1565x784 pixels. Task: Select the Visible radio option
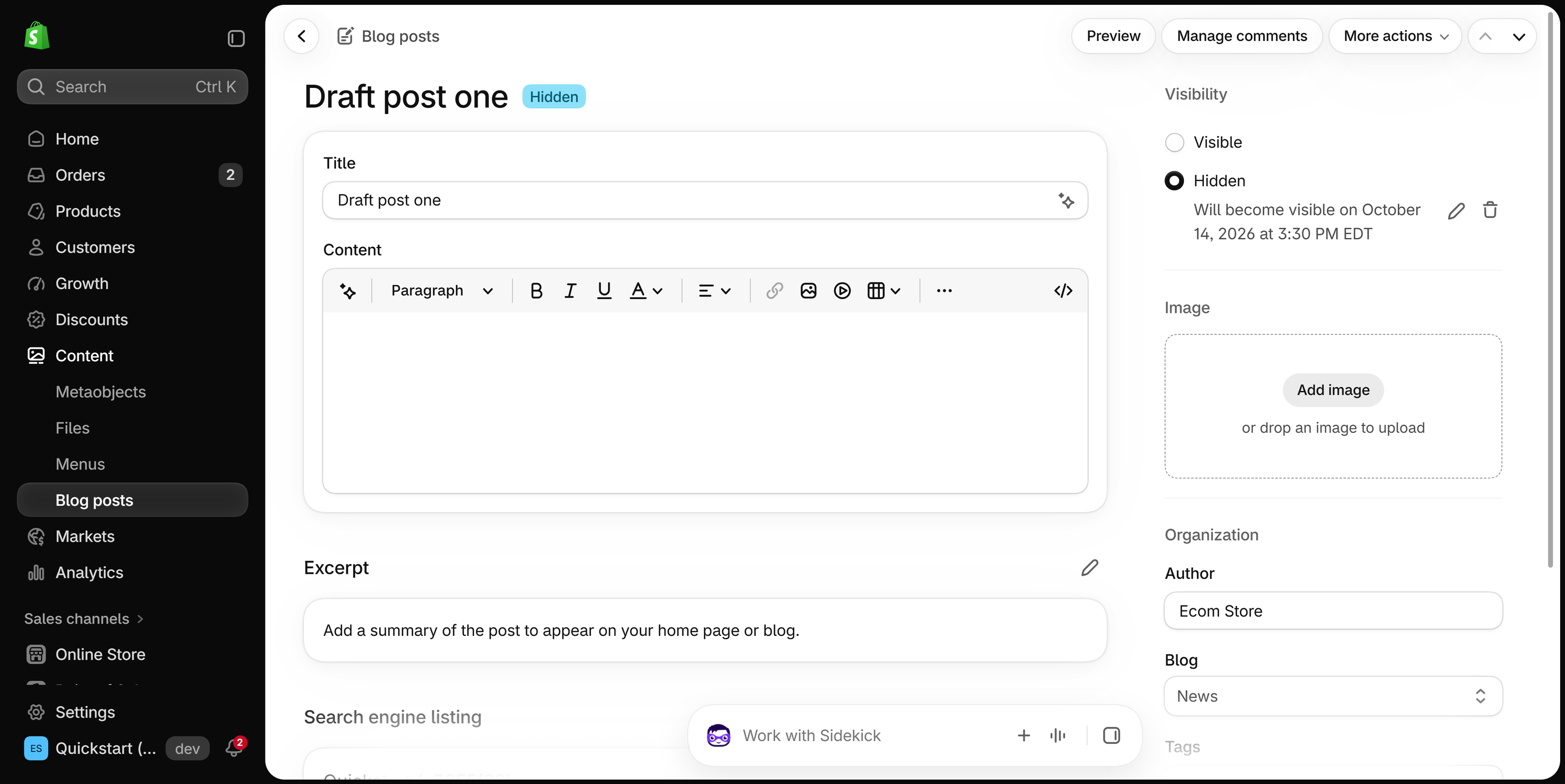click(x=1174, y=143)
